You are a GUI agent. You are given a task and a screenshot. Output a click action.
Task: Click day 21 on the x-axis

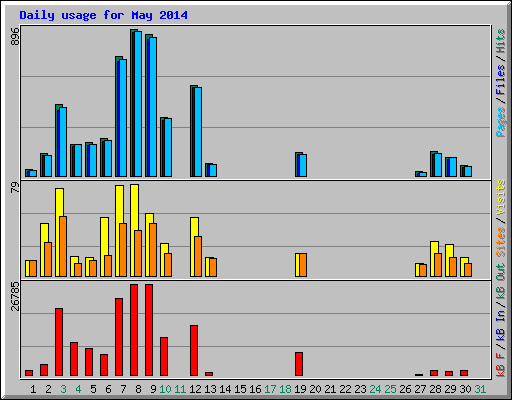[x=330, y=389]
